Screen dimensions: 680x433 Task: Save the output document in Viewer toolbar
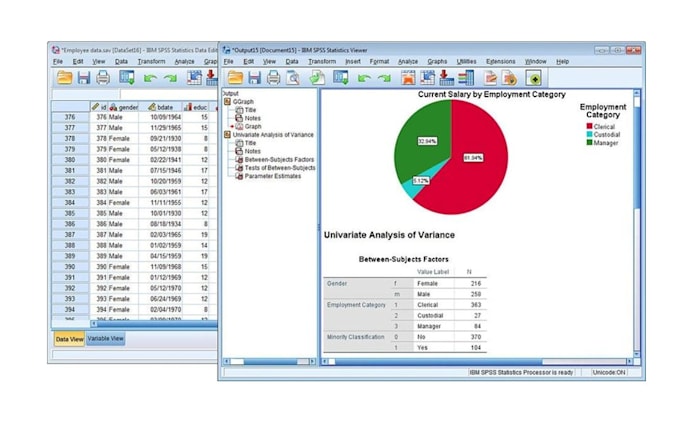pos(255,78)
